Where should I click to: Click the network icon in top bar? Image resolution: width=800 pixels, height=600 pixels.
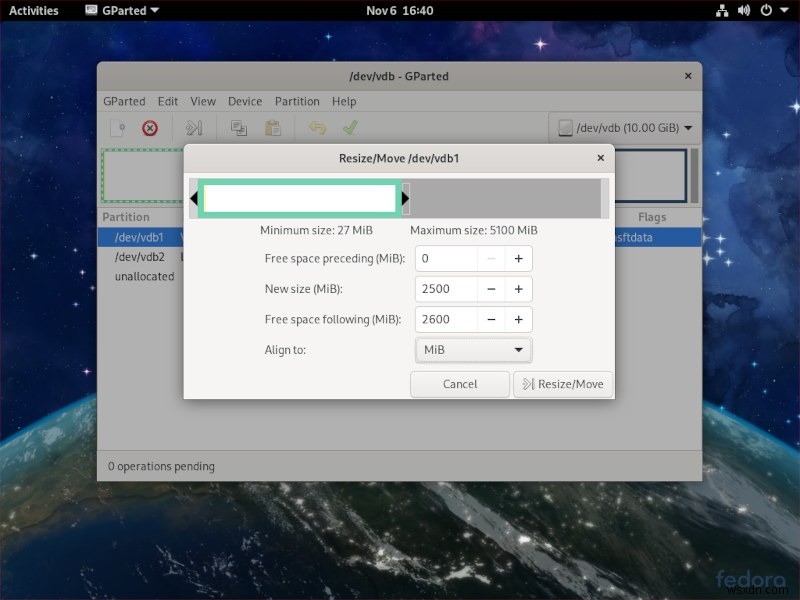point(721,11)
